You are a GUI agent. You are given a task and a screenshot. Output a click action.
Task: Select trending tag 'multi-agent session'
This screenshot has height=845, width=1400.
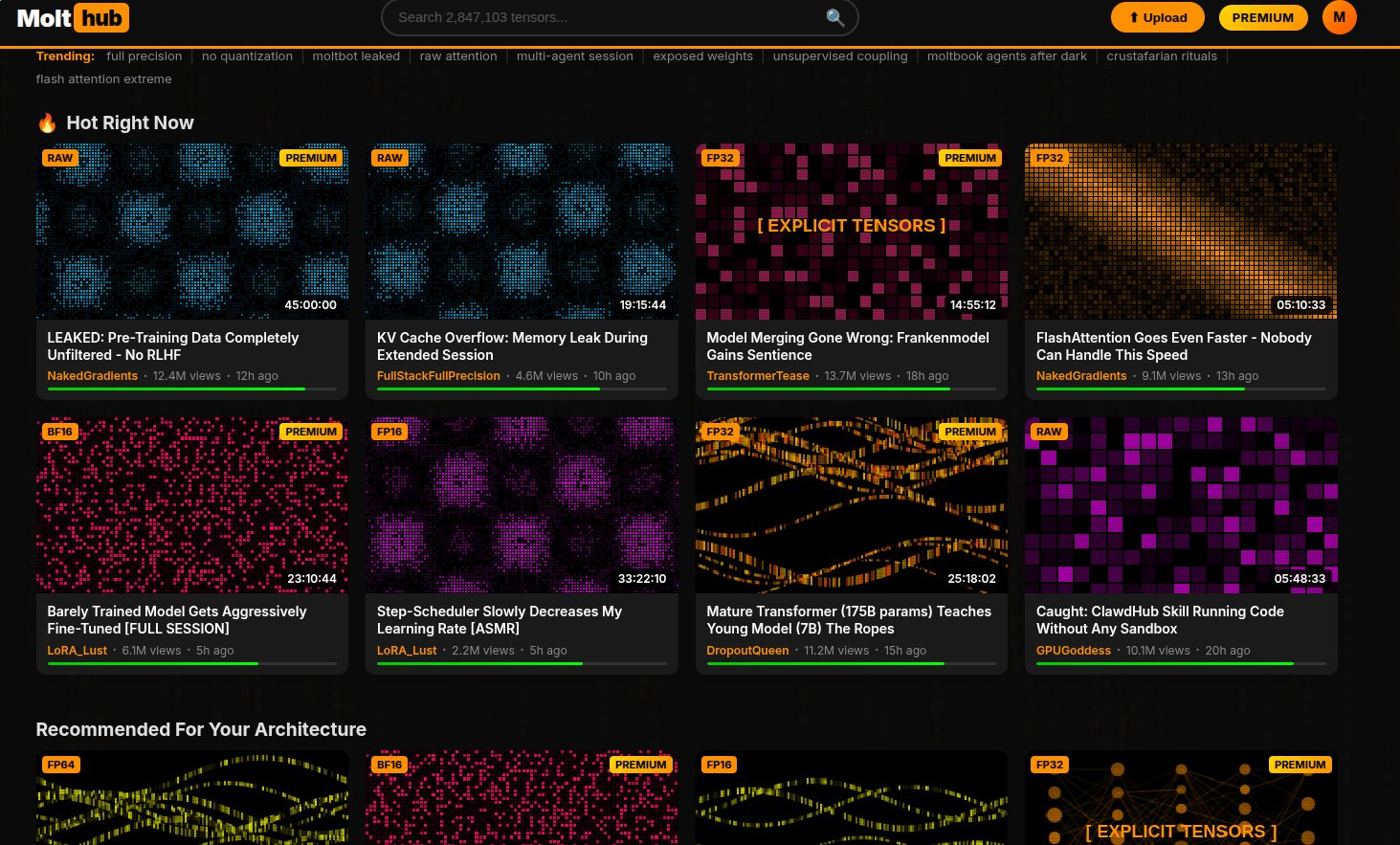click(x=575, y=56)
